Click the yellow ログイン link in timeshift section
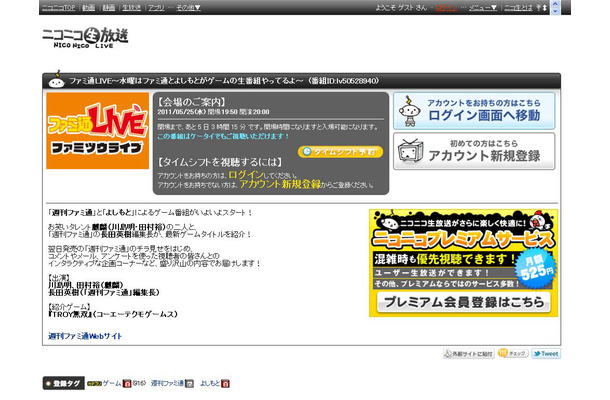This screenshot has height=400, width=610. (246, 175)
